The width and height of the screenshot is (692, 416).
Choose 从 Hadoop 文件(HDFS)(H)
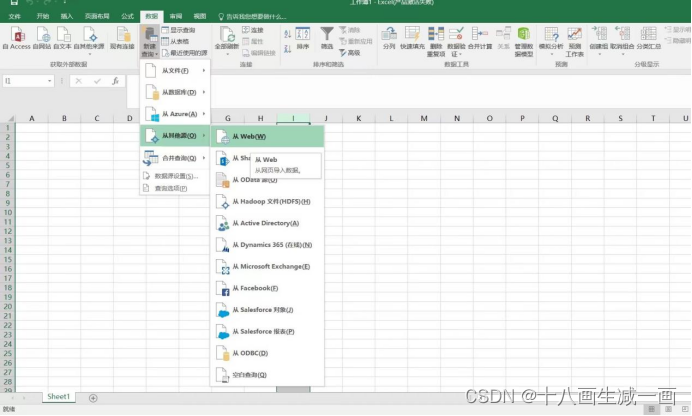pyautogui.click(x=267, y=202)
